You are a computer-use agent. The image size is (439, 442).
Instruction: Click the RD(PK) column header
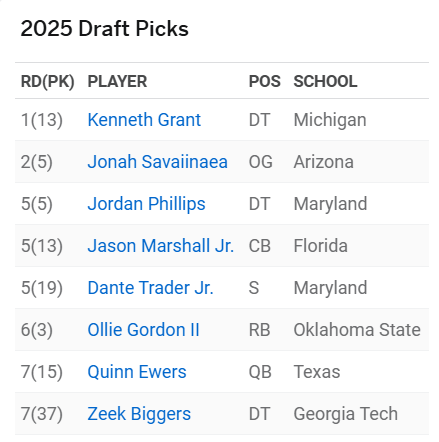tap(47, 81)
